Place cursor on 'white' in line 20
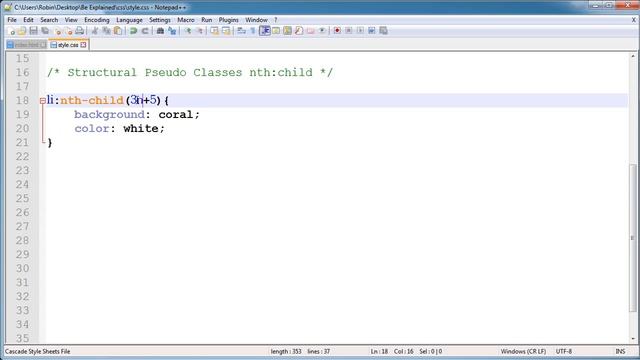 pyautogui.click(x=141, y=129)
